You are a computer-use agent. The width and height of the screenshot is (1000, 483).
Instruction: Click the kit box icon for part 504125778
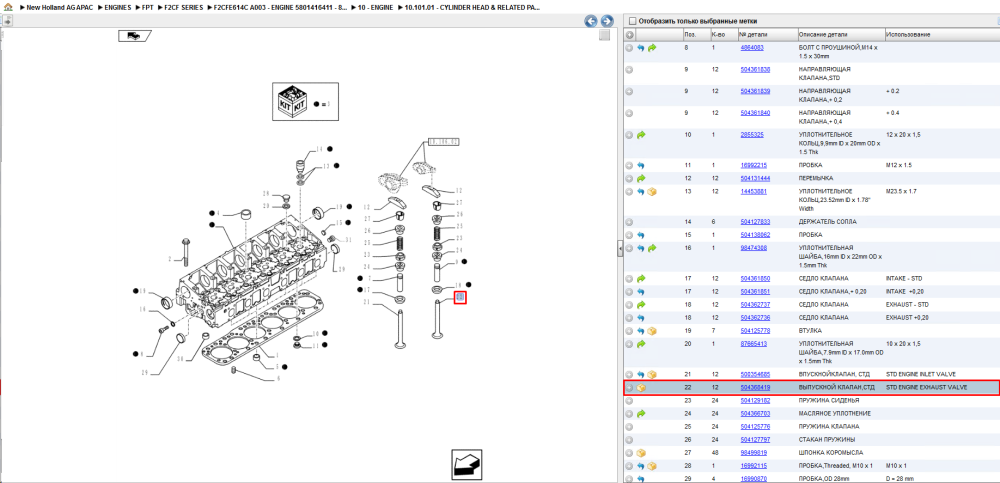pos(652,331)
